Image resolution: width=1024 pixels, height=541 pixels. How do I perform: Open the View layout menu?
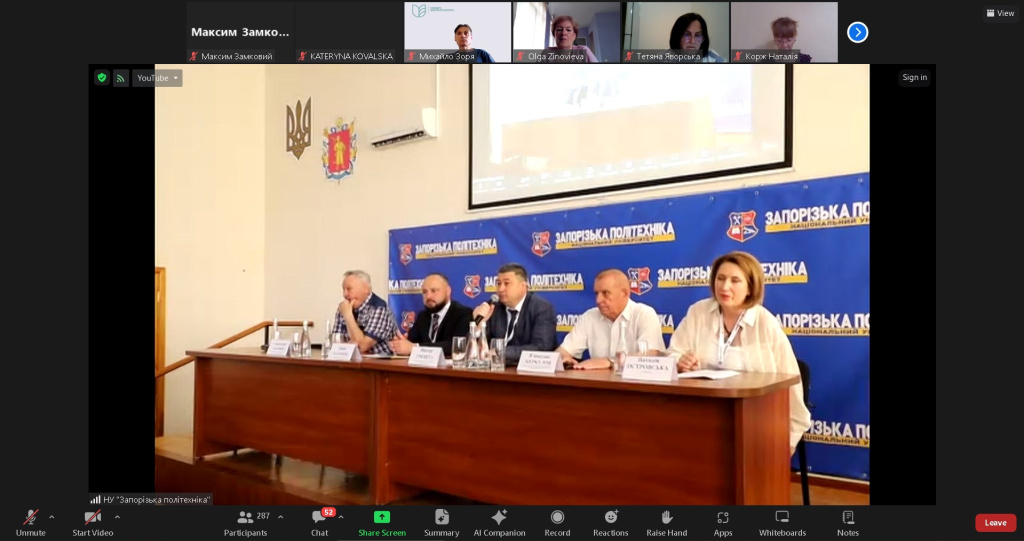(1000, 13)
